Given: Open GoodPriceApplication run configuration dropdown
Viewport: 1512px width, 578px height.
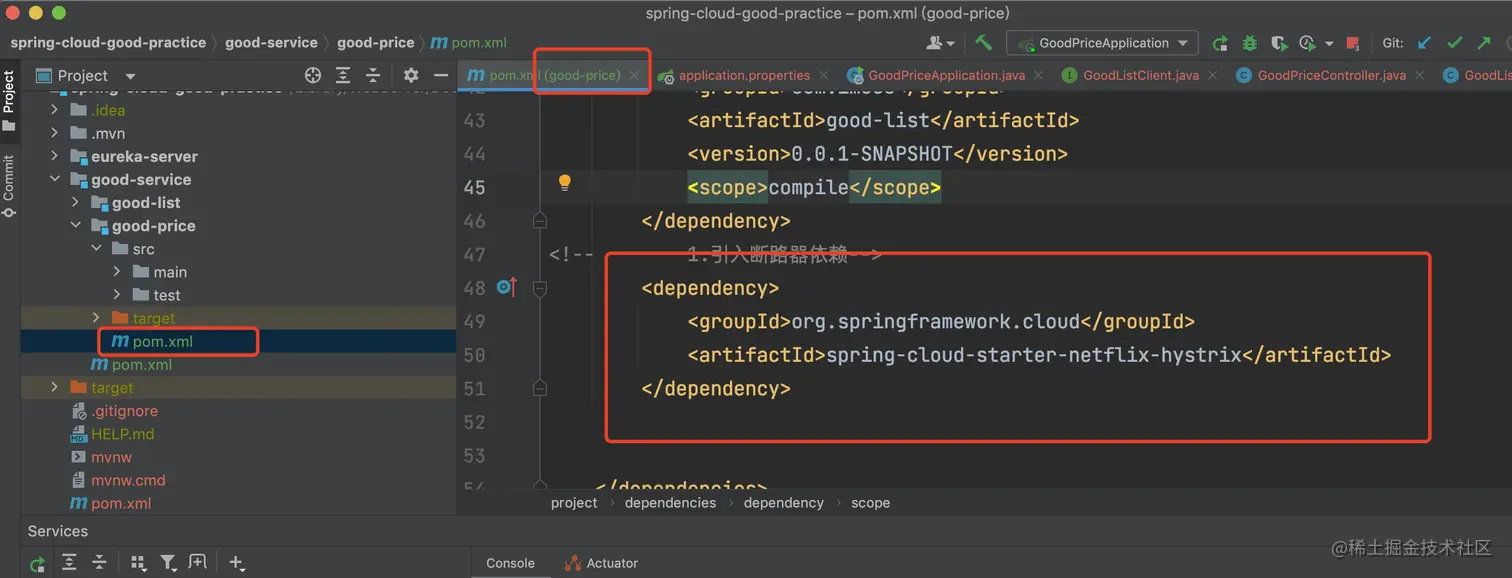Looking at the screenshot, I should click(x=1102, y=43).
